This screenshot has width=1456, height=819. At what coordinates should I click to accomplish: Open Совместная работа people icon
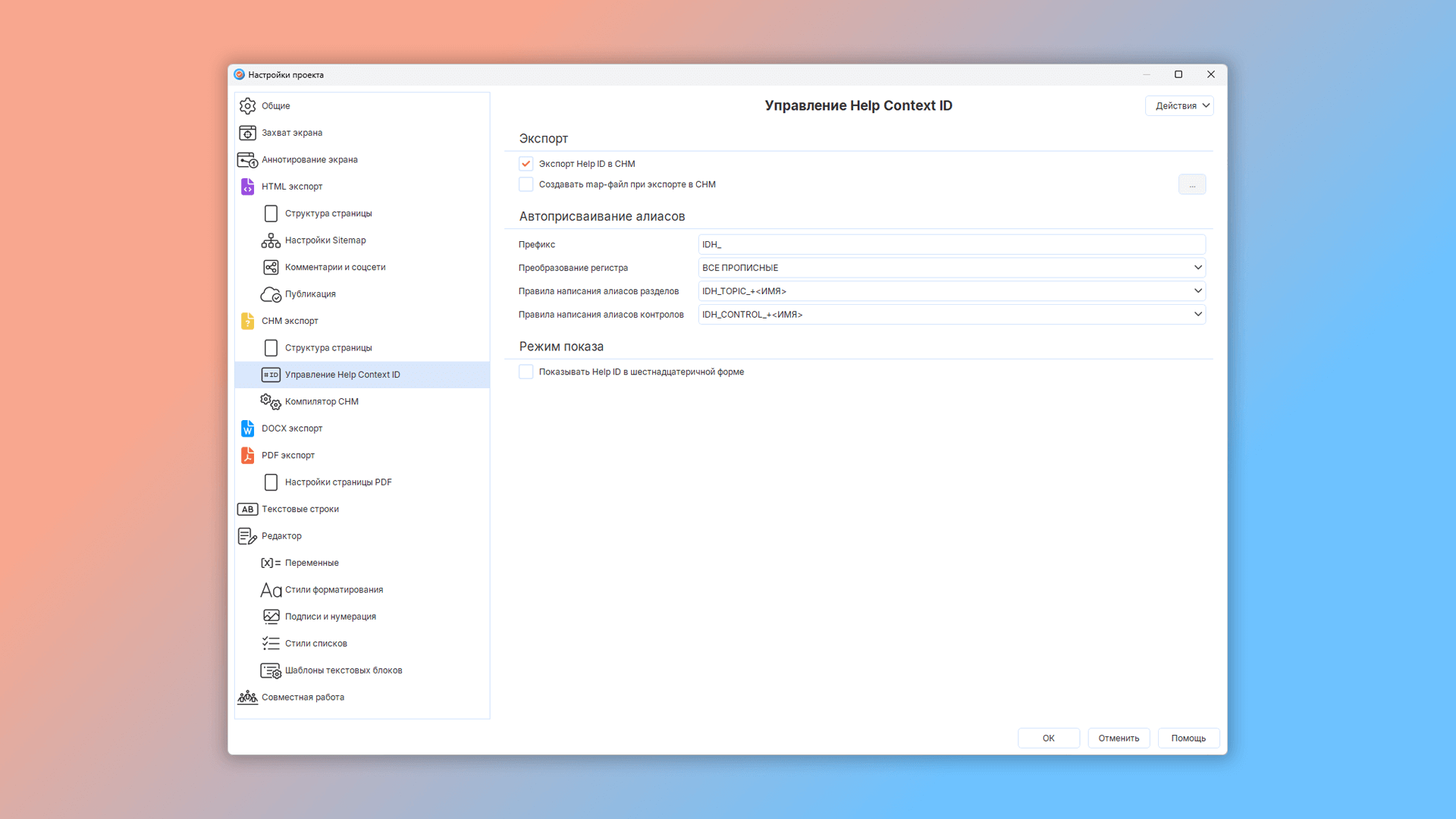(247, 697)
